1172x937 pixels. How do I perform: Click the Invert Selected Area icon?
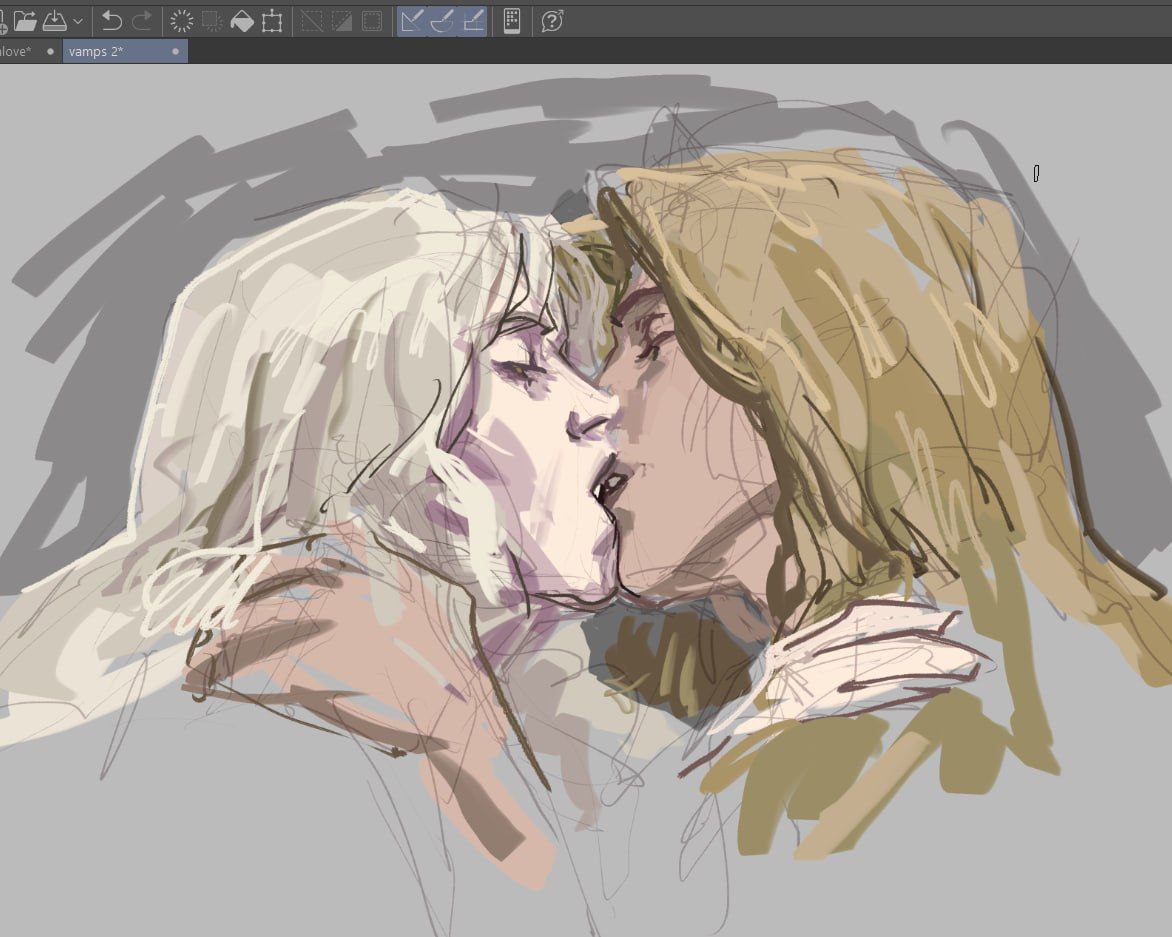(342, 20)
